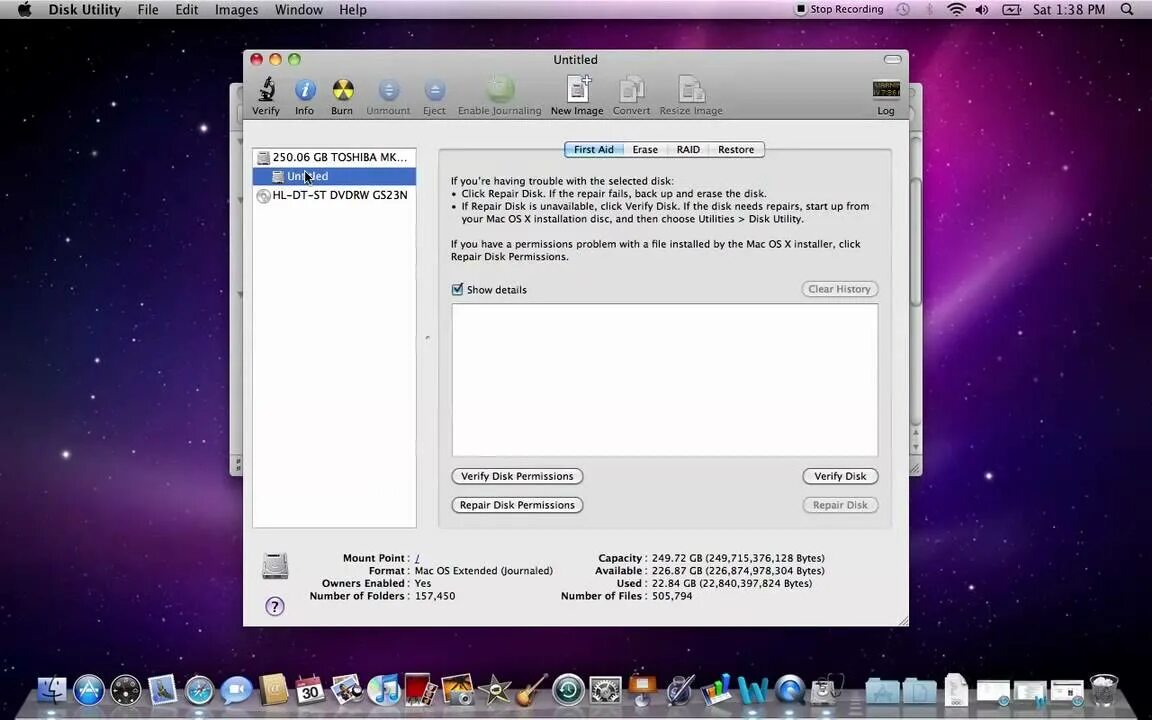Click the toolbar toggle pill in title bar
The height and width of the screenshot is (720, 1152).
893,60
